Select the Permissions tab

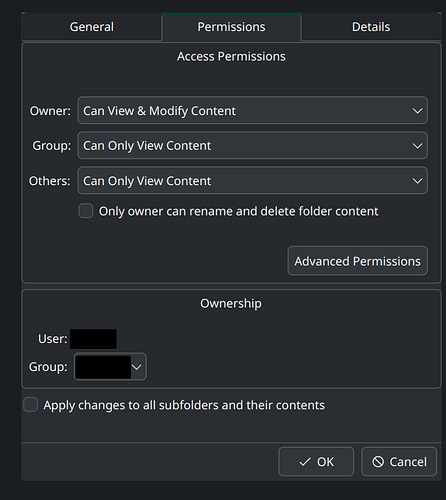[x=231, y=27]
